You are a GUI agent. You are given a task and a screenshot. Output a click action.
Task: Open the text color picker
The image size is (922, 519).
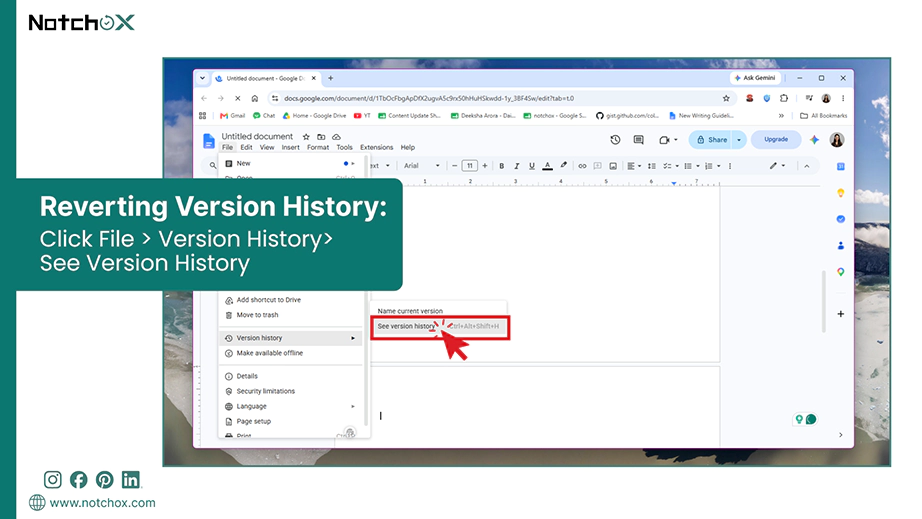point(547,166)
